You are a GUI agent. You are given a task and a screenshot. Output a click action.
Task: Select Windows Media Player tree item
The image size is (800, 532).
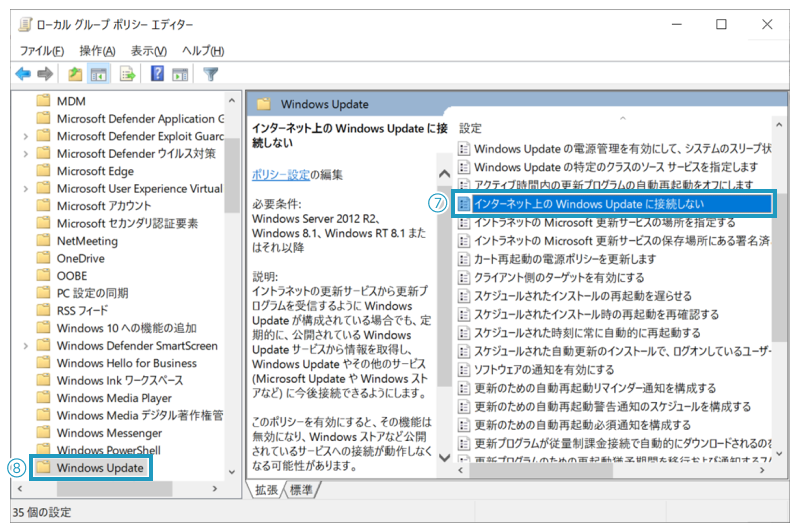[x=114, y=398]
